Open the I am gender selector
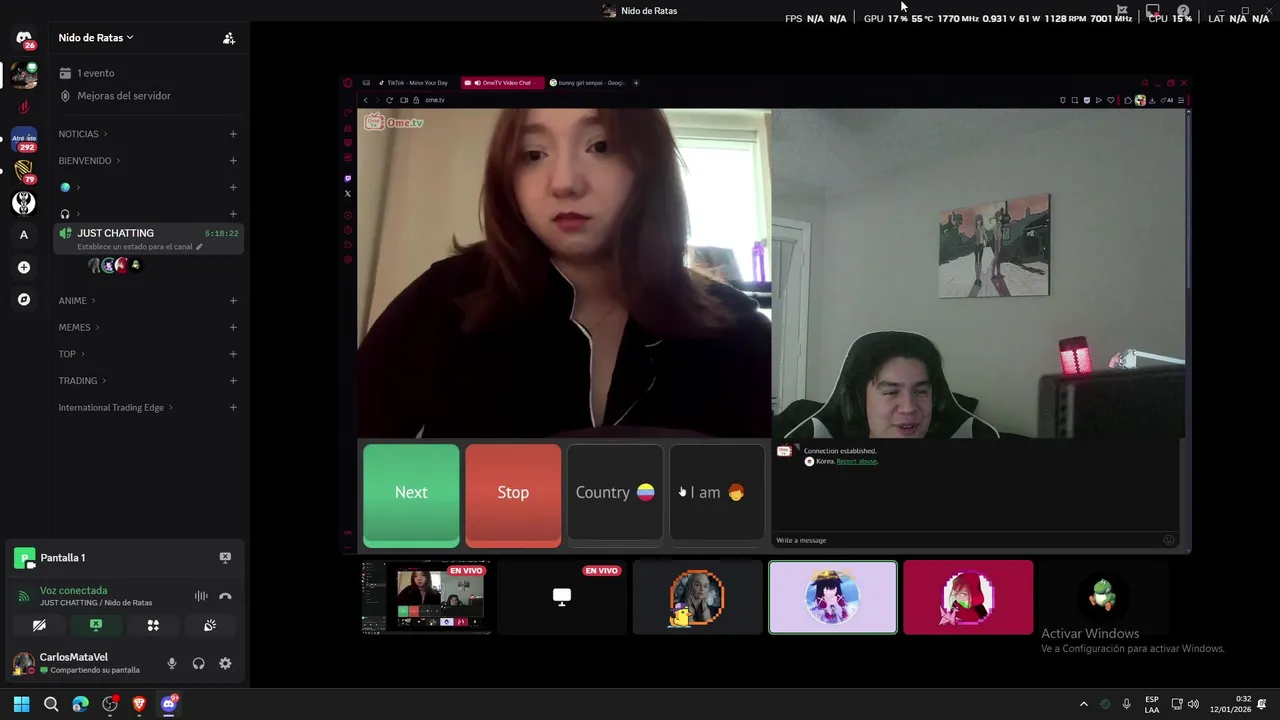 click(717, 493)
